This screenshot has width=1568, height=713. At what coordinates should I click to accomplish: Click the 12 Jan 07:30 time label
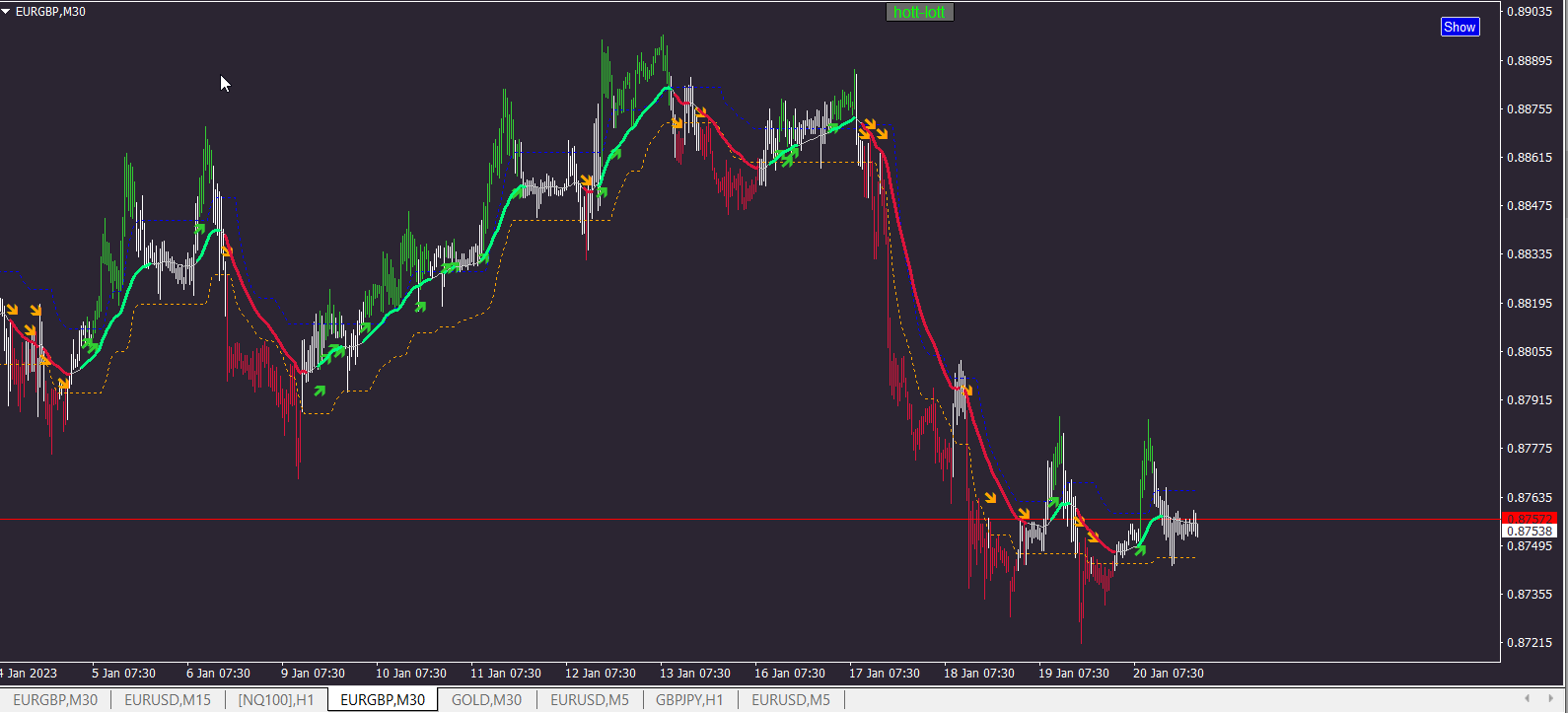(601, 674)
